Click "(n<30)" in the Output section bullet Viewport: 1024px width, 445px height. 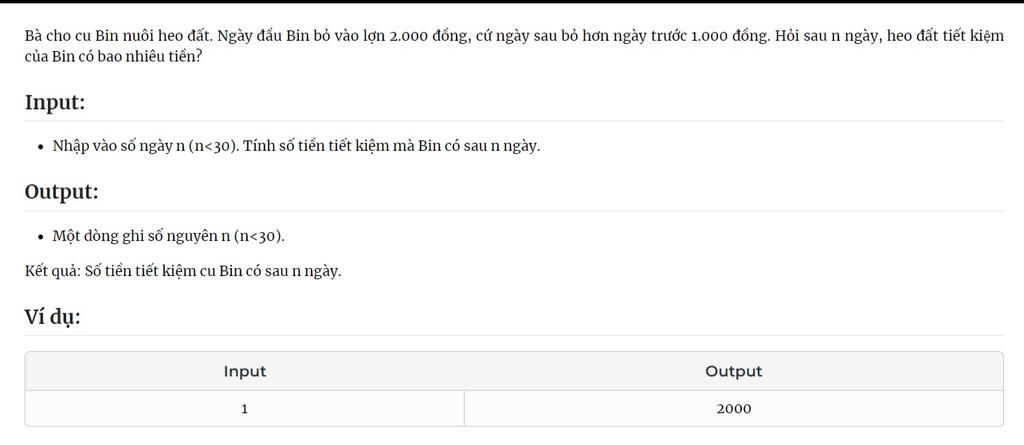click(258, 236)
